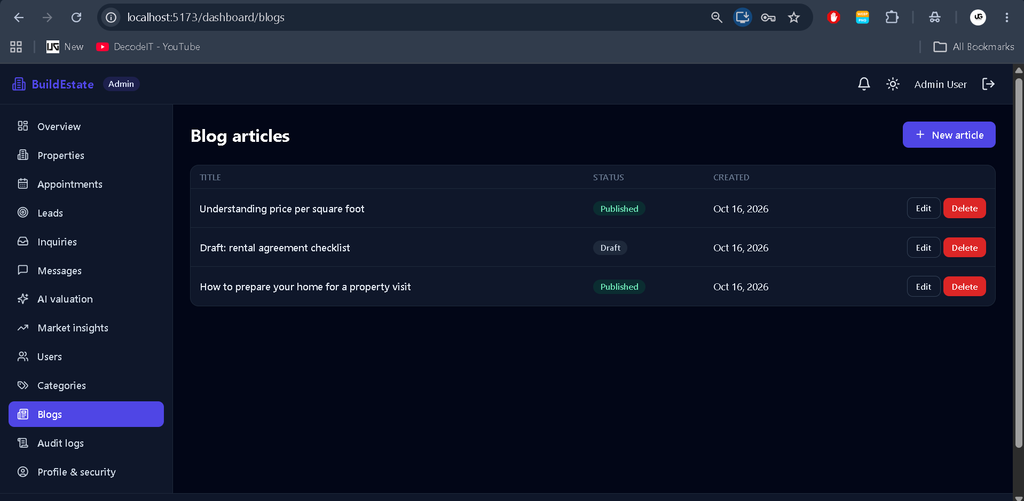Click the CREATED column header
Screen dimensions: 1024x501
pos(731,177)
